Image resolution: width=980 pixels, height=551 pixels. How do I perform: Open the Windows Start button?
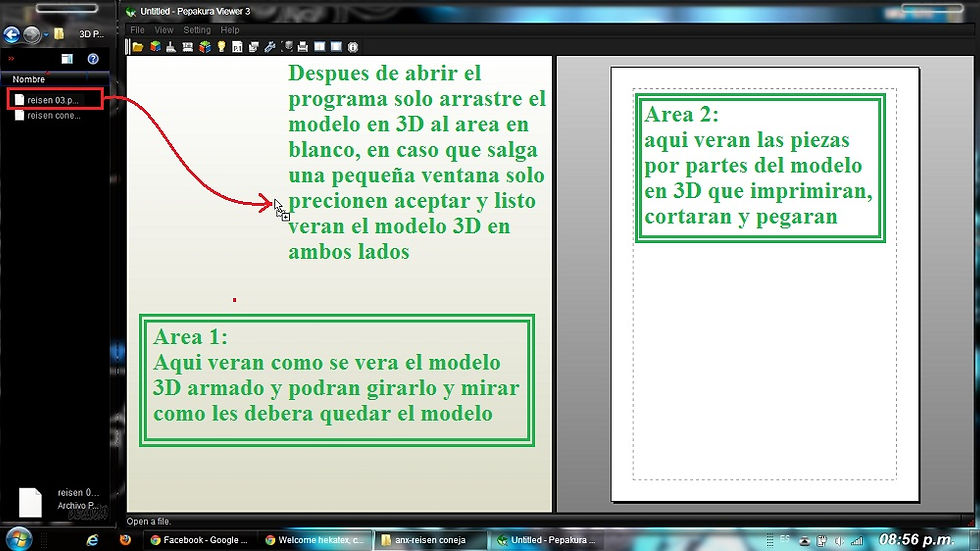[x=18, y=539]
